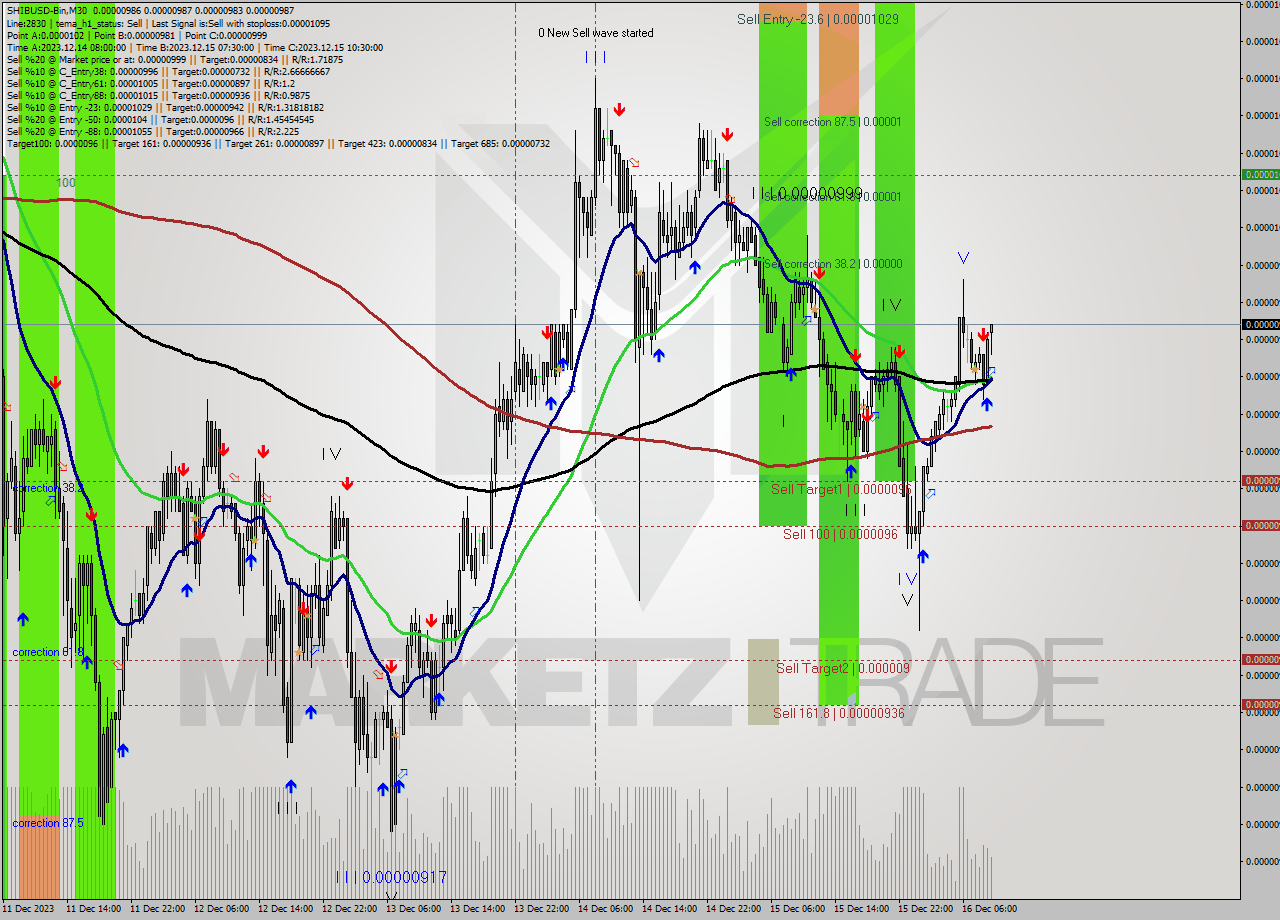Select the 'Sell Target2 | 0.000009' label
Image resolution: width=1280 pixels, height=920 pixels.
point(843,668)
